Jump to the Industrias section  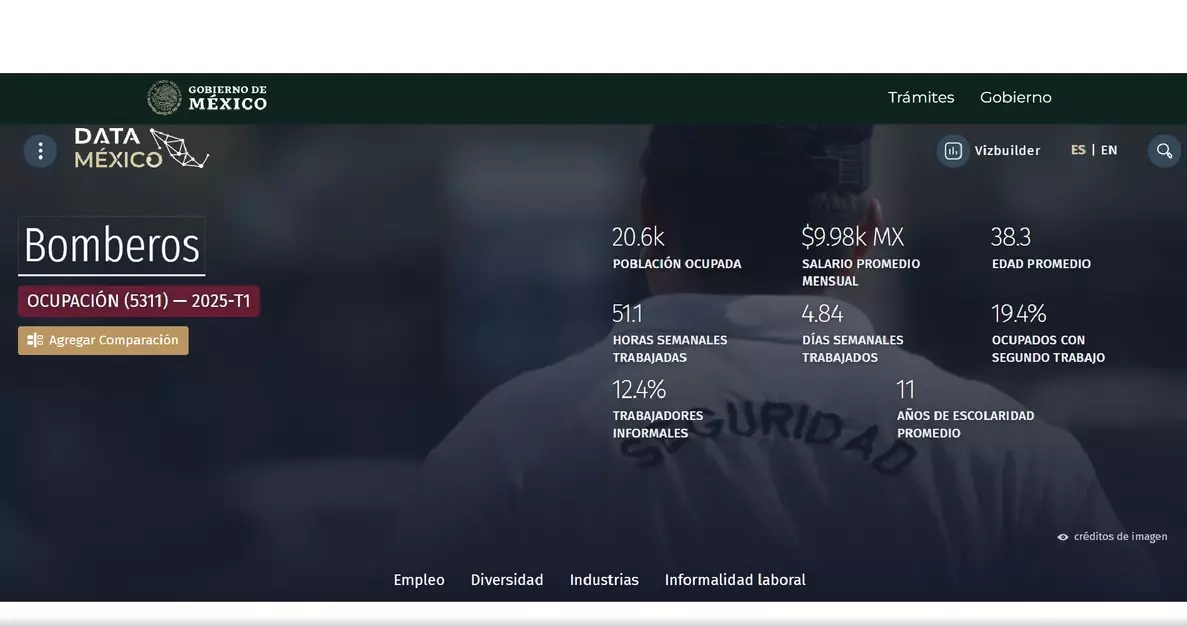click(x=604, y=580)
